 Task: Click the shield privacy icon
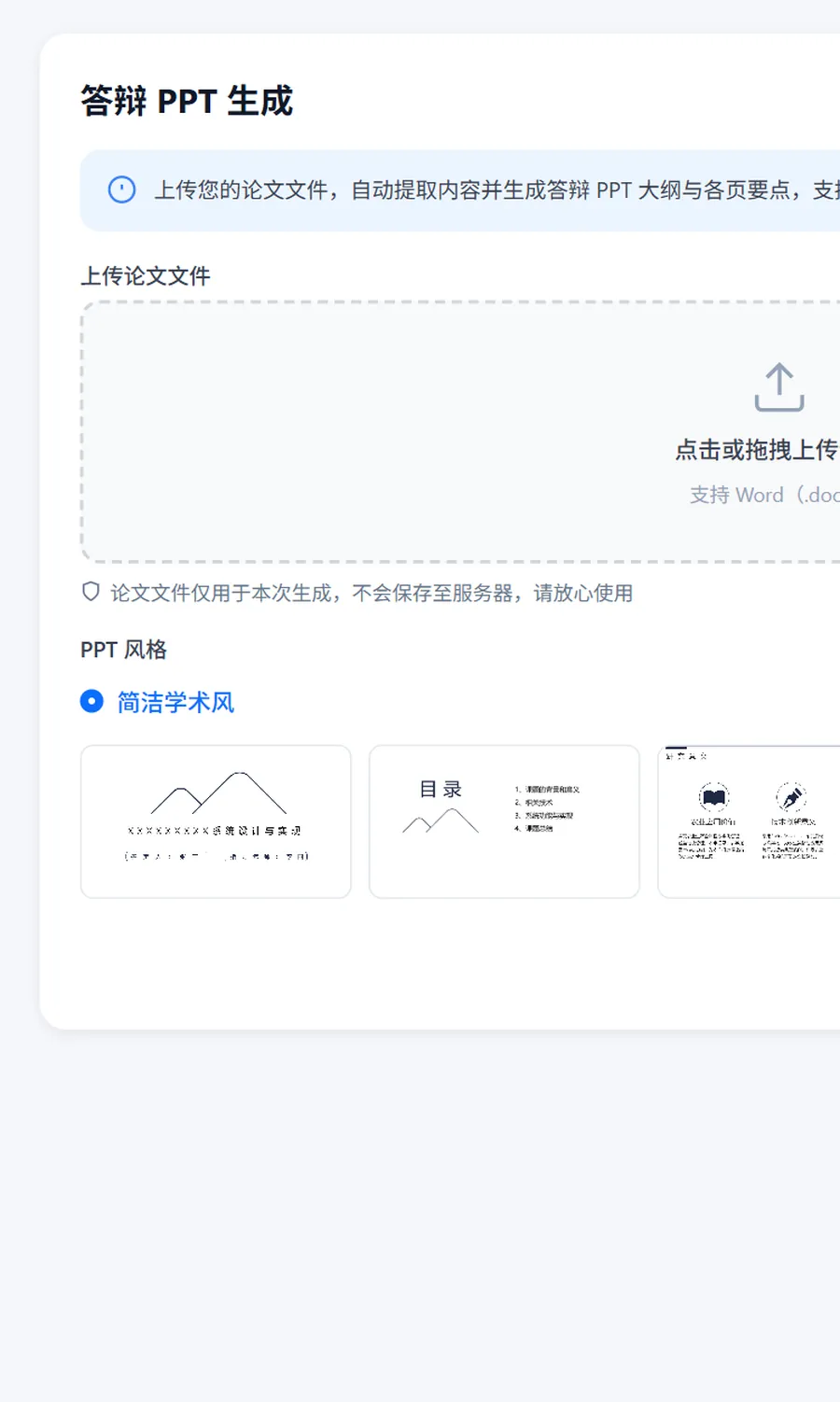[x=91, y=592]
